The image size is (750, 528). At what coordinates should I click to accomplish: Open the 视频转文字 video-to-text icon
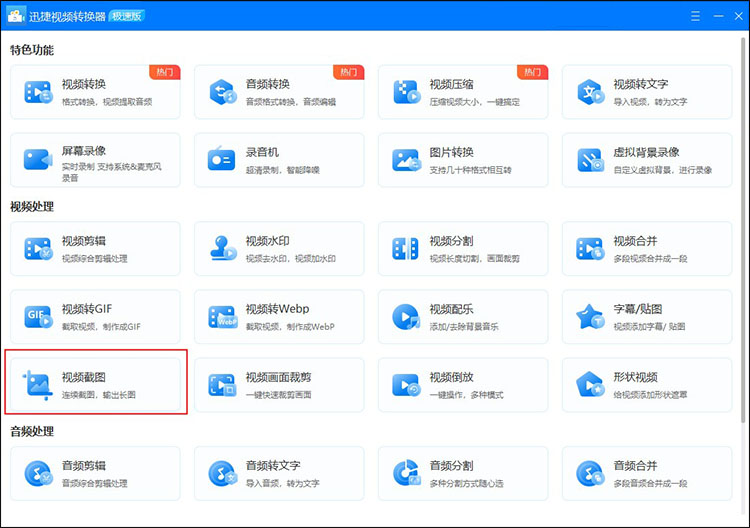590,92
